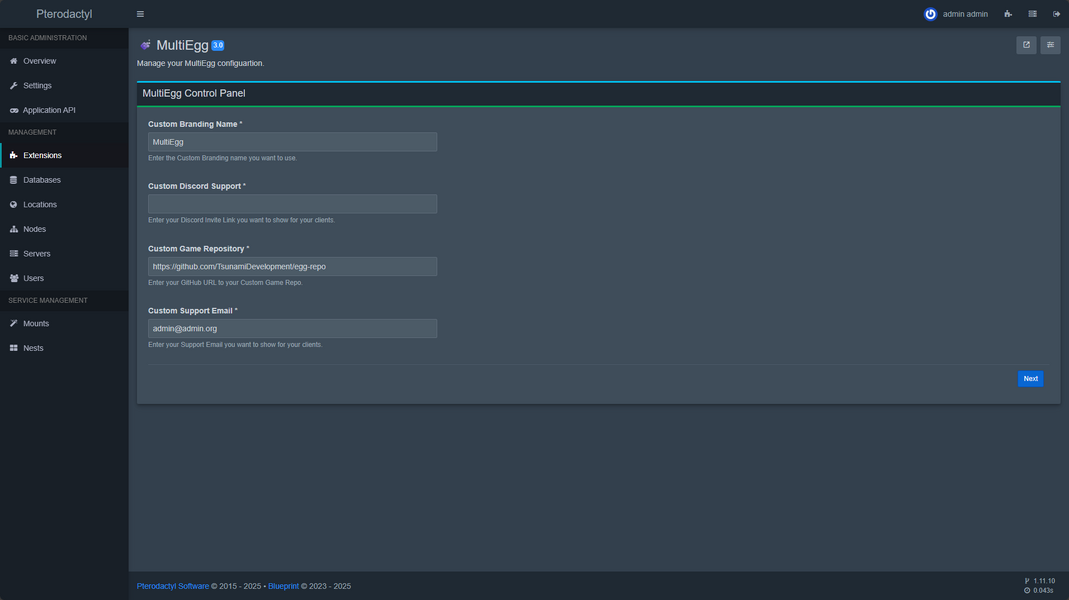Click the Extensions puzzle icon in sidebar
1069x600 pixels.
tap(14, 155)
